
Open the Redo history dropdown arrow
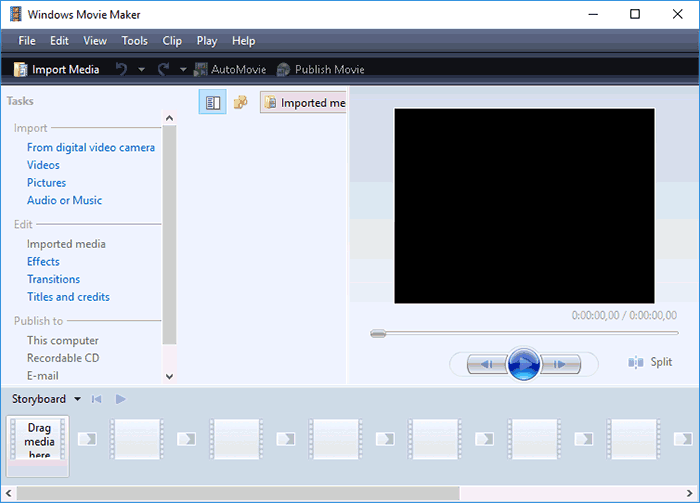[183, 70]
